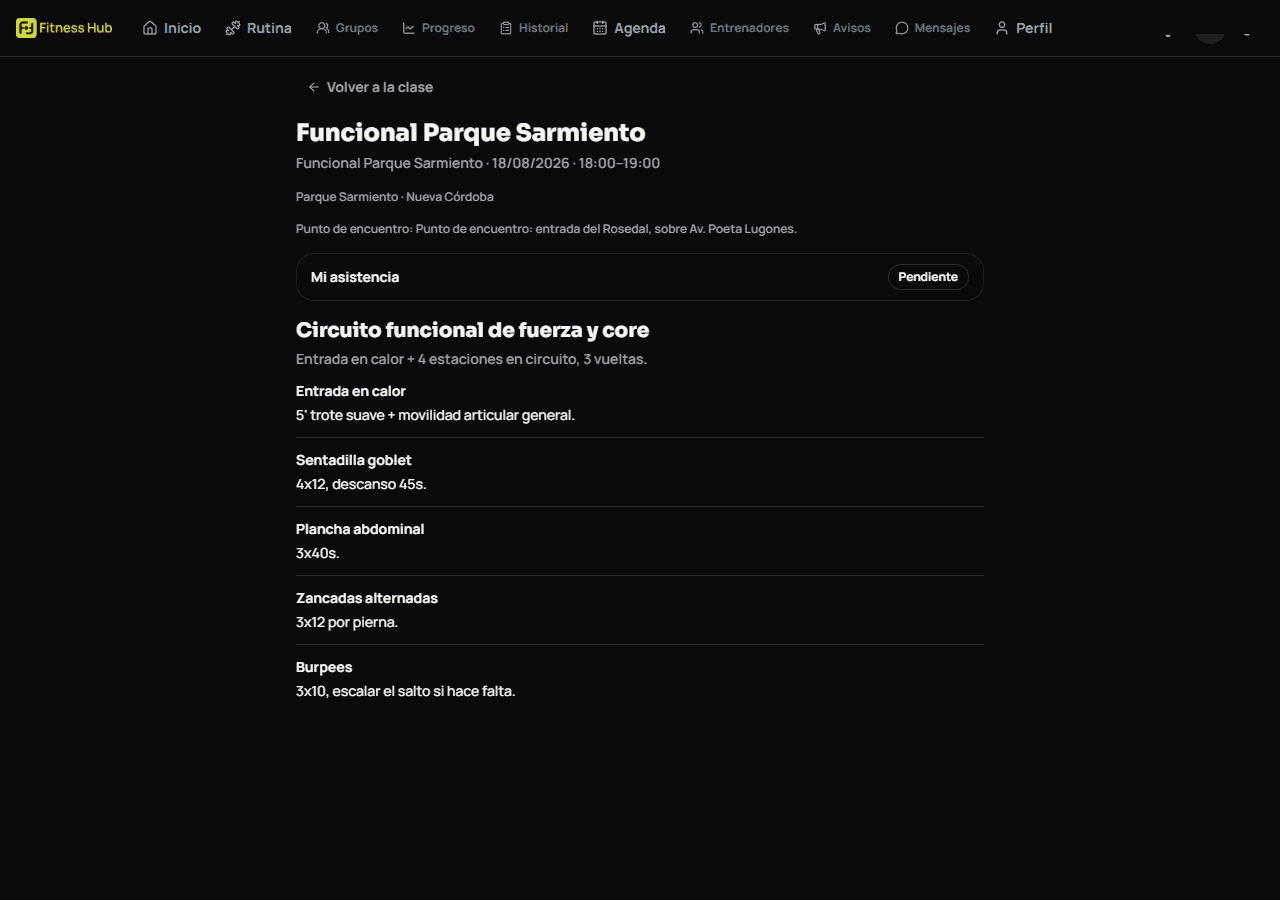
Task: Click the line chart icon beside Progreso
Action: click(409, 28)
